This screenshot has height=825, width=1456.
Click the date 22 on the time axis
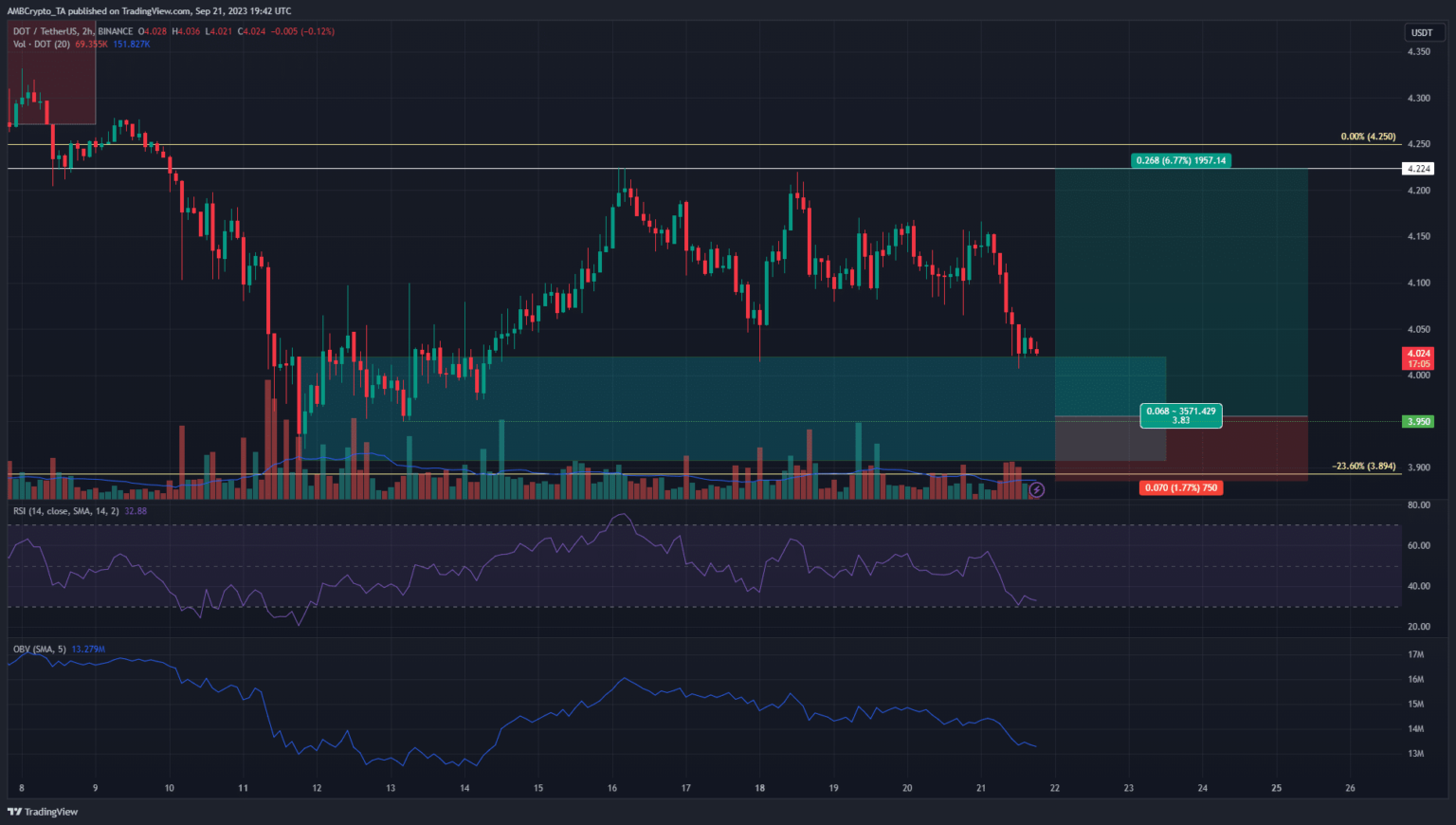pyautogui.click(x=1055, y=788)
